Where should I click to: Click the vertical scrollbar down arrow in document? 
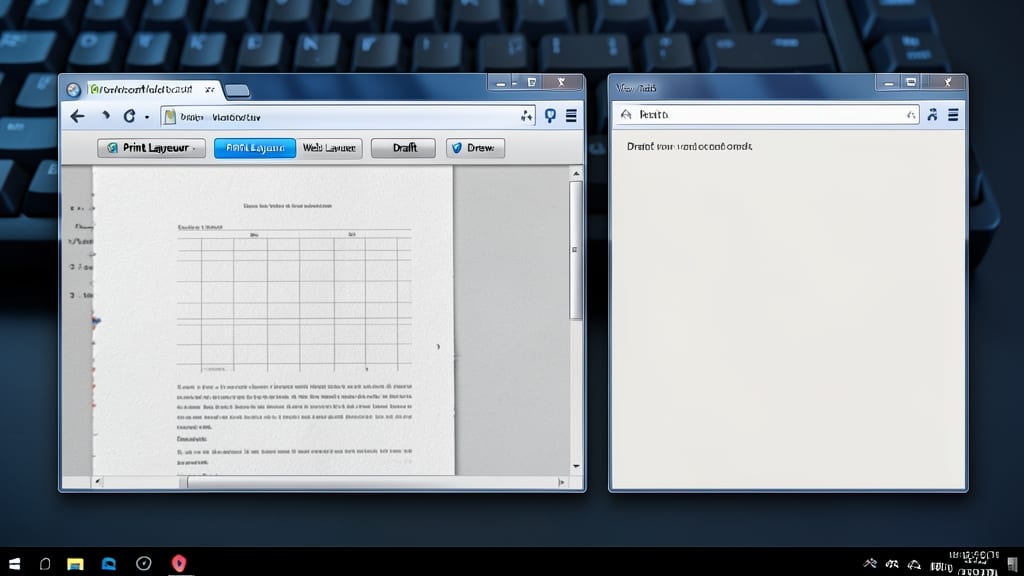576,466
